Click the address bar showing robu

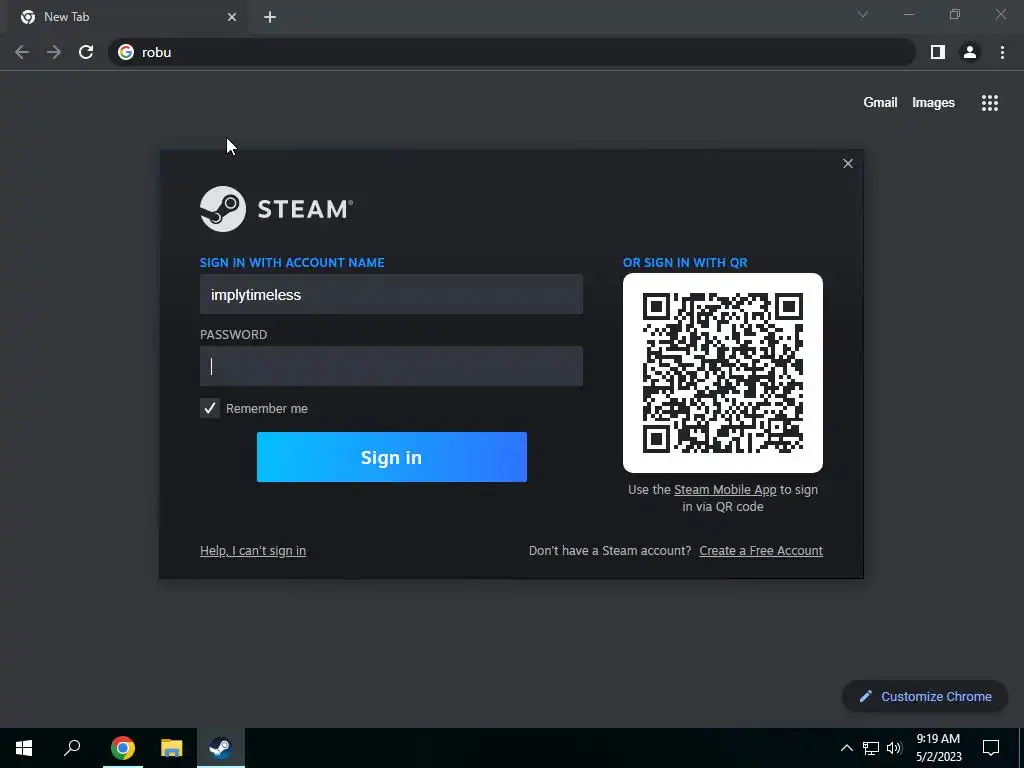point(511,52)
